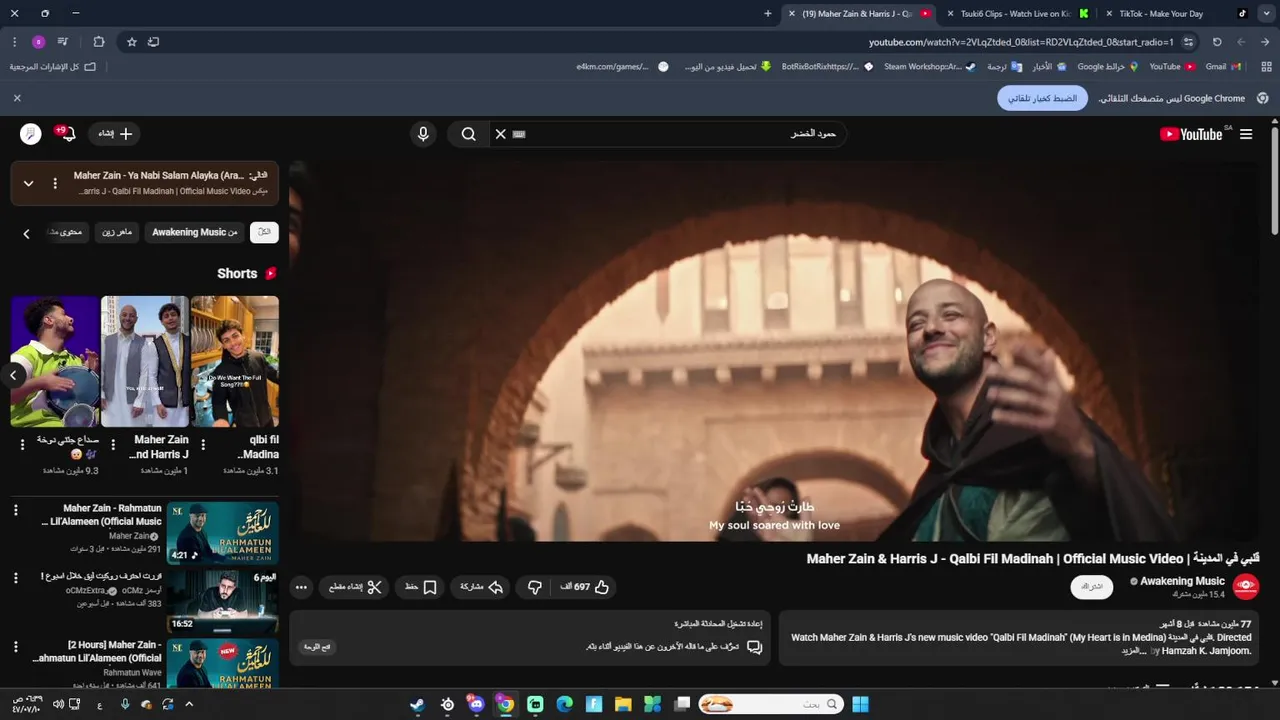Open options for 'qlbi fil Madina' Short
The height and width of the screenshot is (720, 1280).
click(203, 445)
